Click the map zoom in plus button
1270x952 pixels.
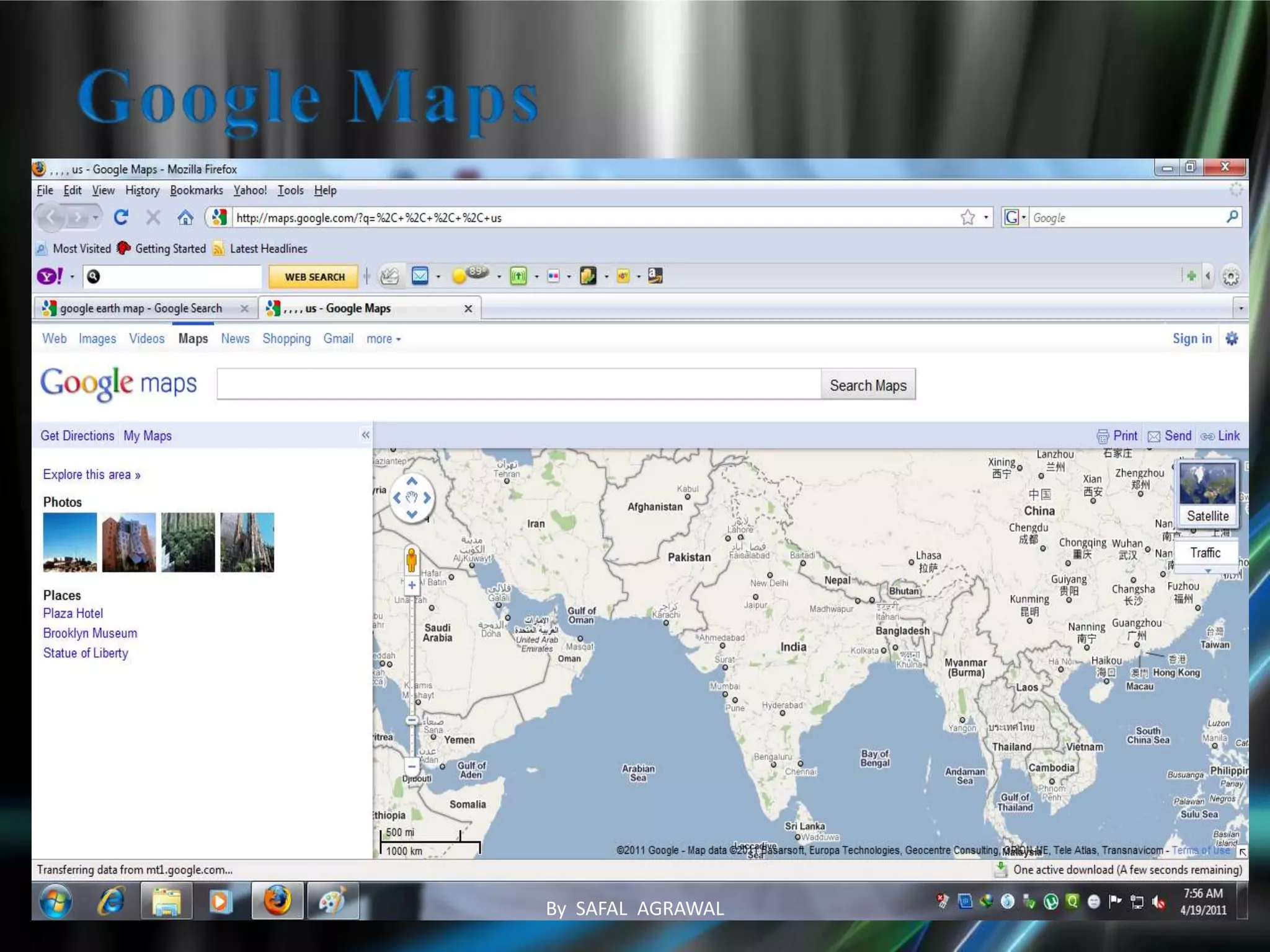tap(412, 584)
